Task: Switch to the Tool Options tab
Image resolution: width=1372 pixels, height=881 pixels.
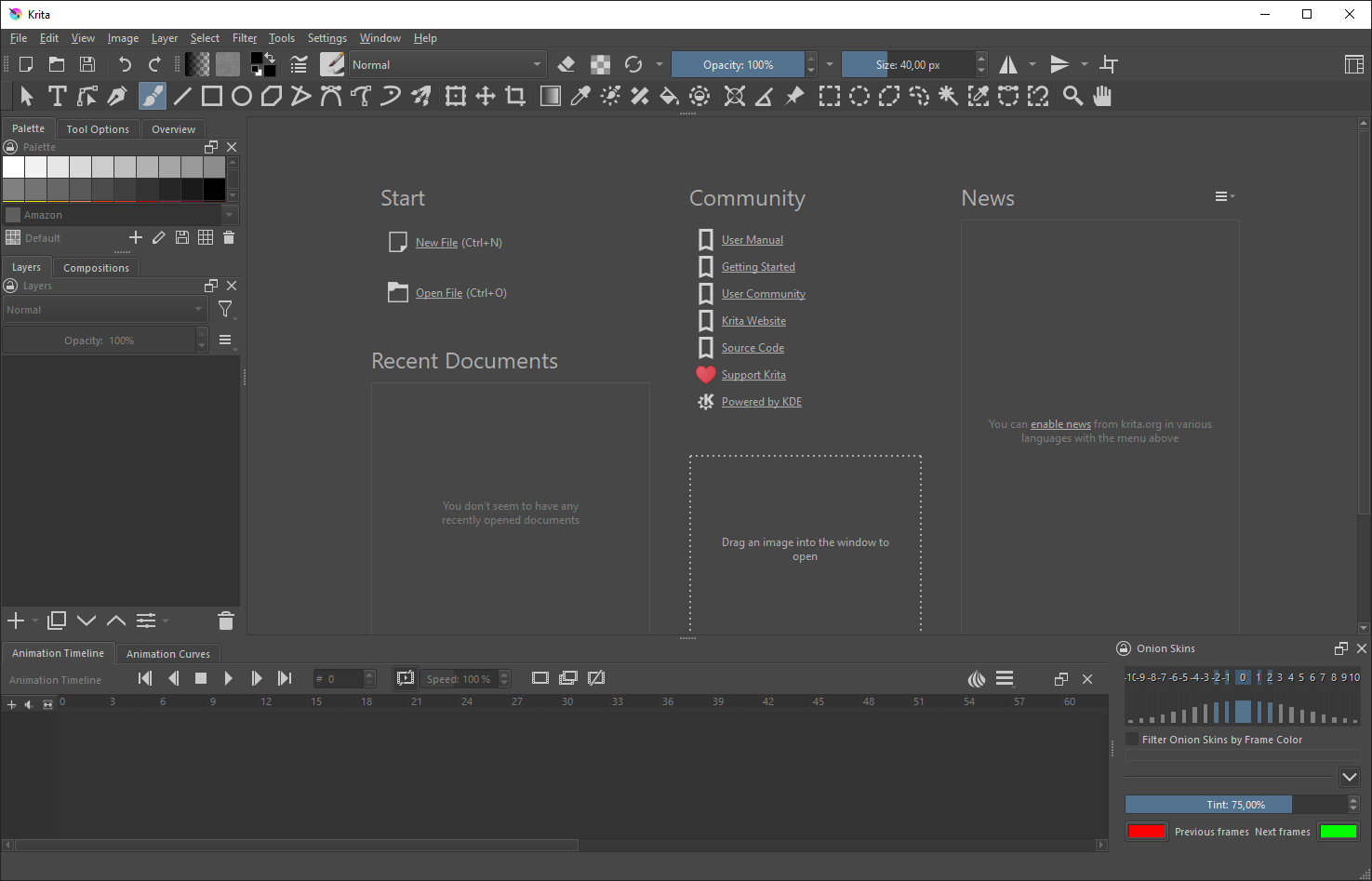Action: click(98, 129)
